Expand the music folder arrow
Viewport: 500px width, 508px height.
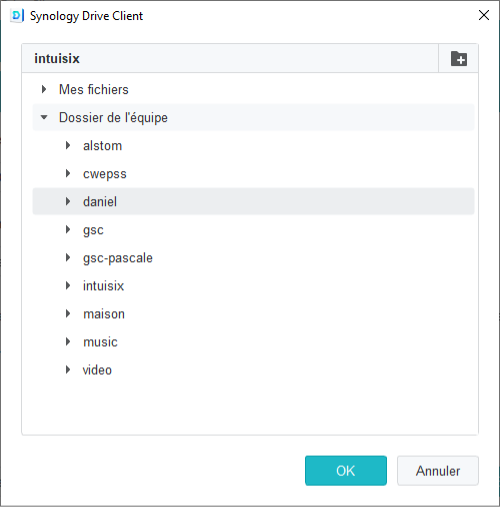(x=68, y=341)
